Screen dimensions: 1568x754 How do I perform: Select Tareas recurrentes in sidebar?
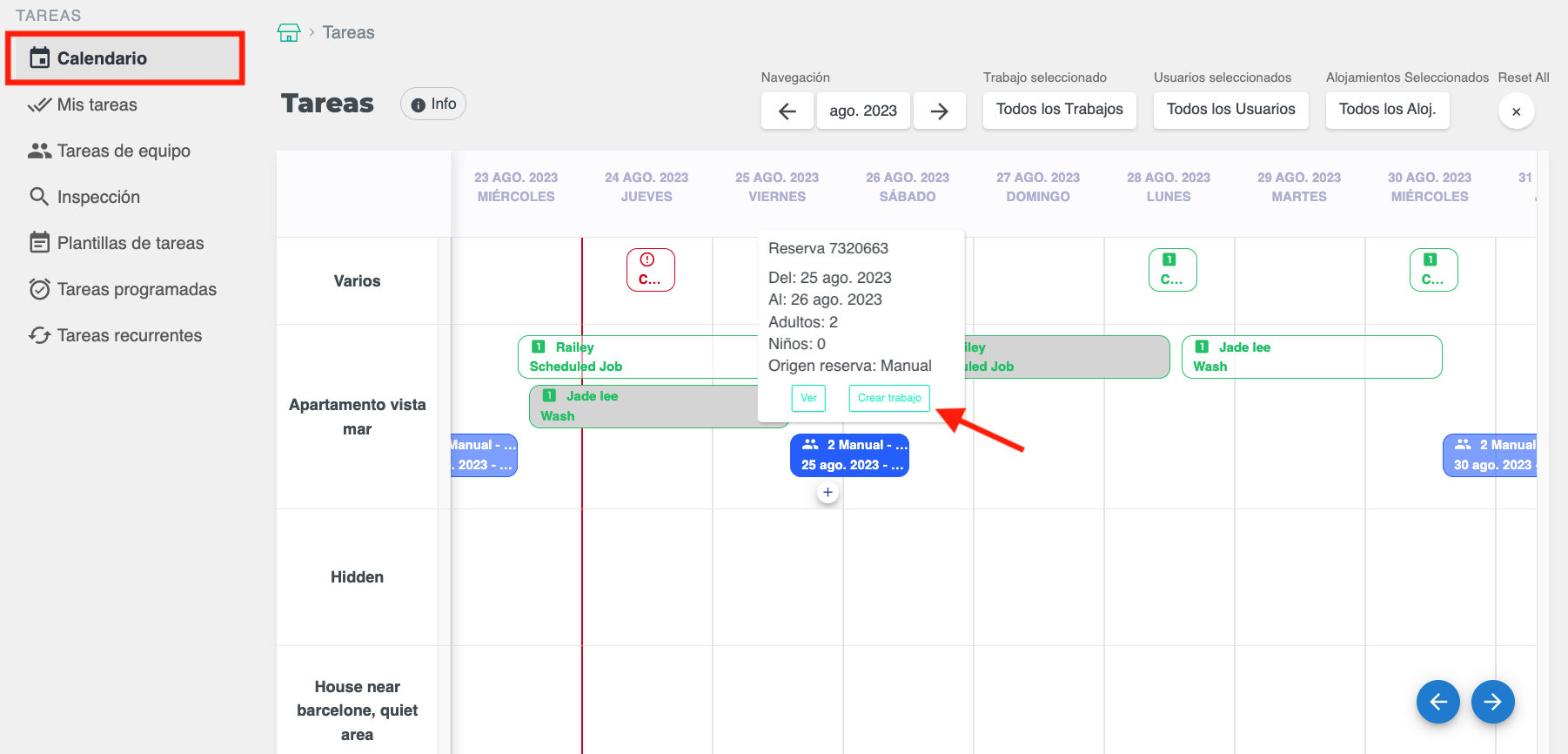point(129,335)
